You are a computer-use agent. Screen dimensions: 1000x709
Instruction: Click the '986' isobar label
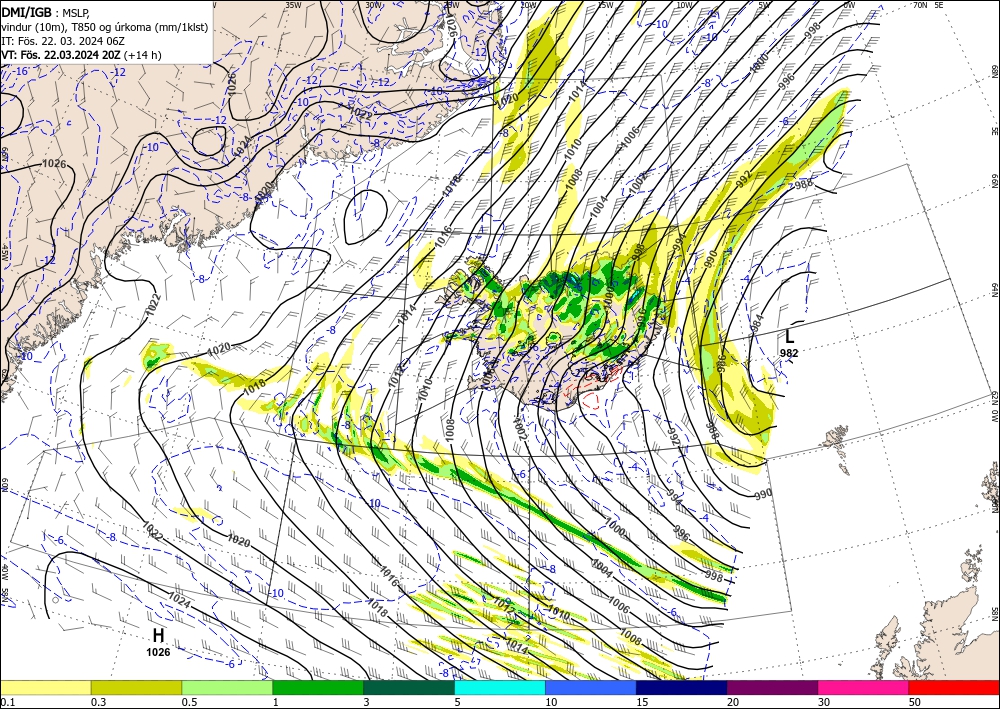tap(721, 363)
